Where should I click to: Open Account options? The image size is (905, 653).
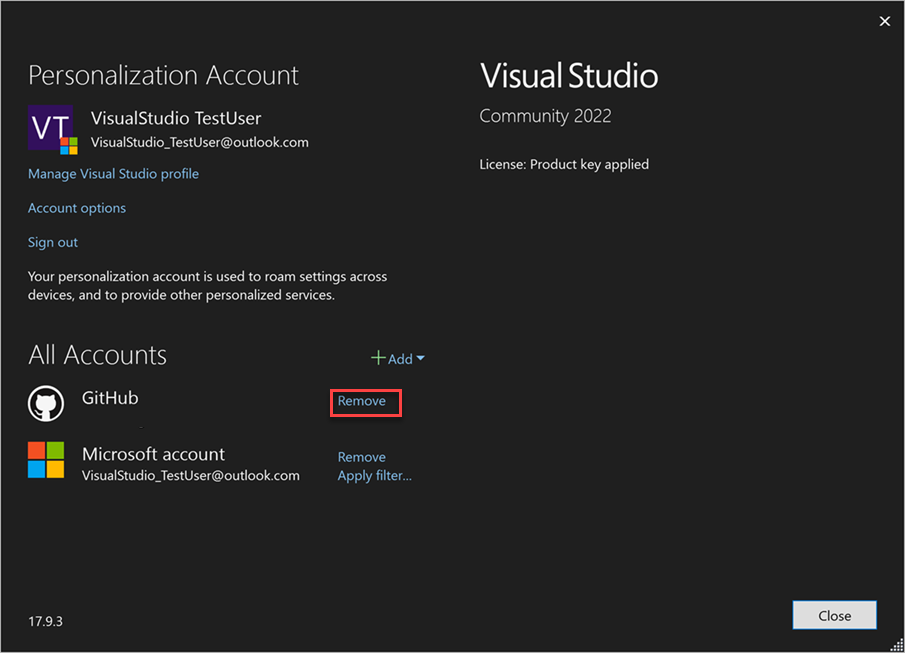(77, 207)
